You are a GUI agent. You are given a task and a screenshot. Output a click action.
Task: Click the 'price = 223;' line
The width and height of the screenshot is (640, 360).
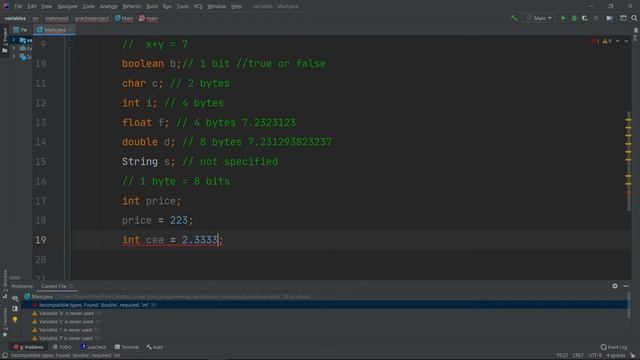(157, 220)
